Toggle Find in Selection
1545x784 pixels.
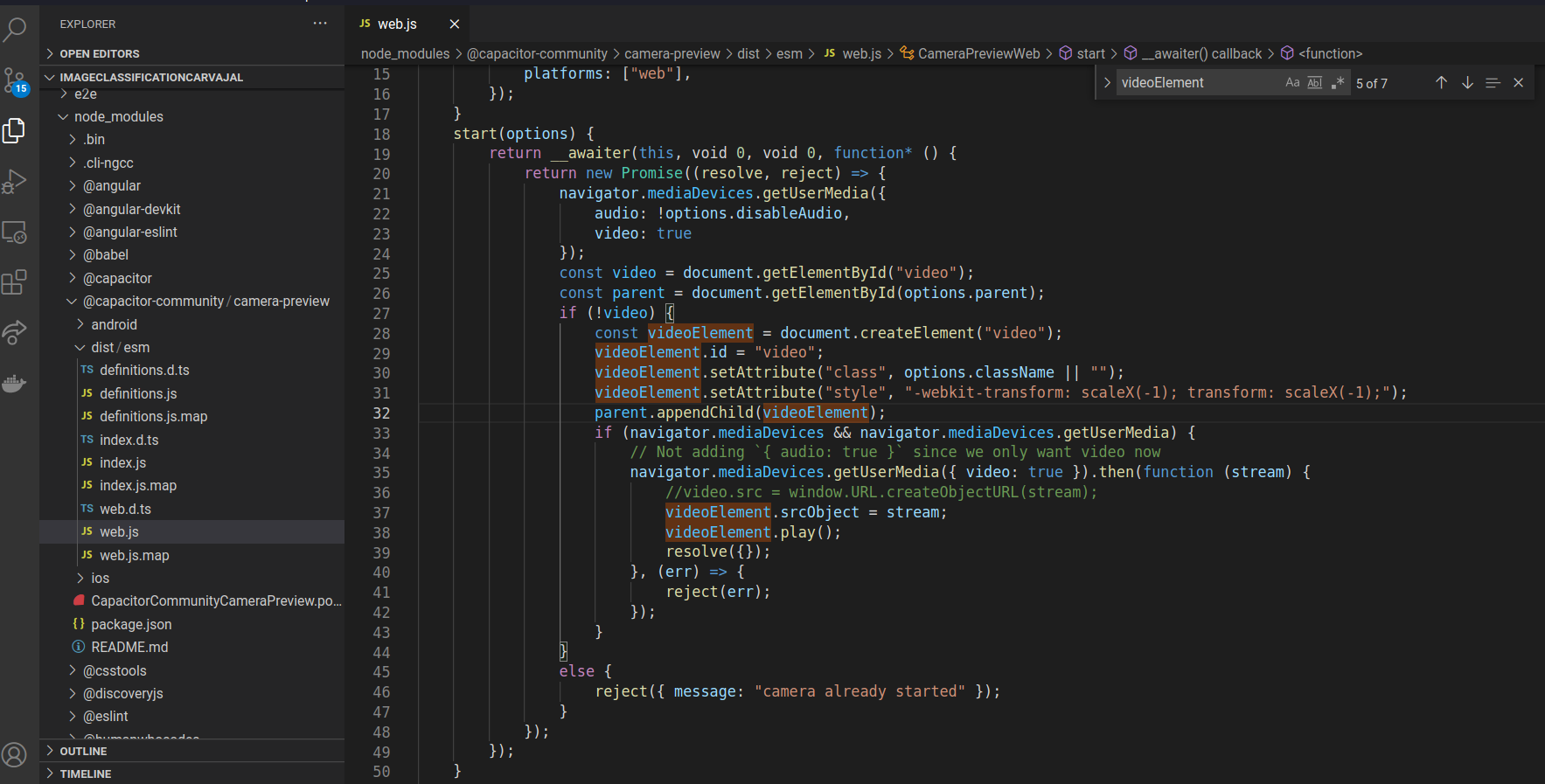point(1493,82)
